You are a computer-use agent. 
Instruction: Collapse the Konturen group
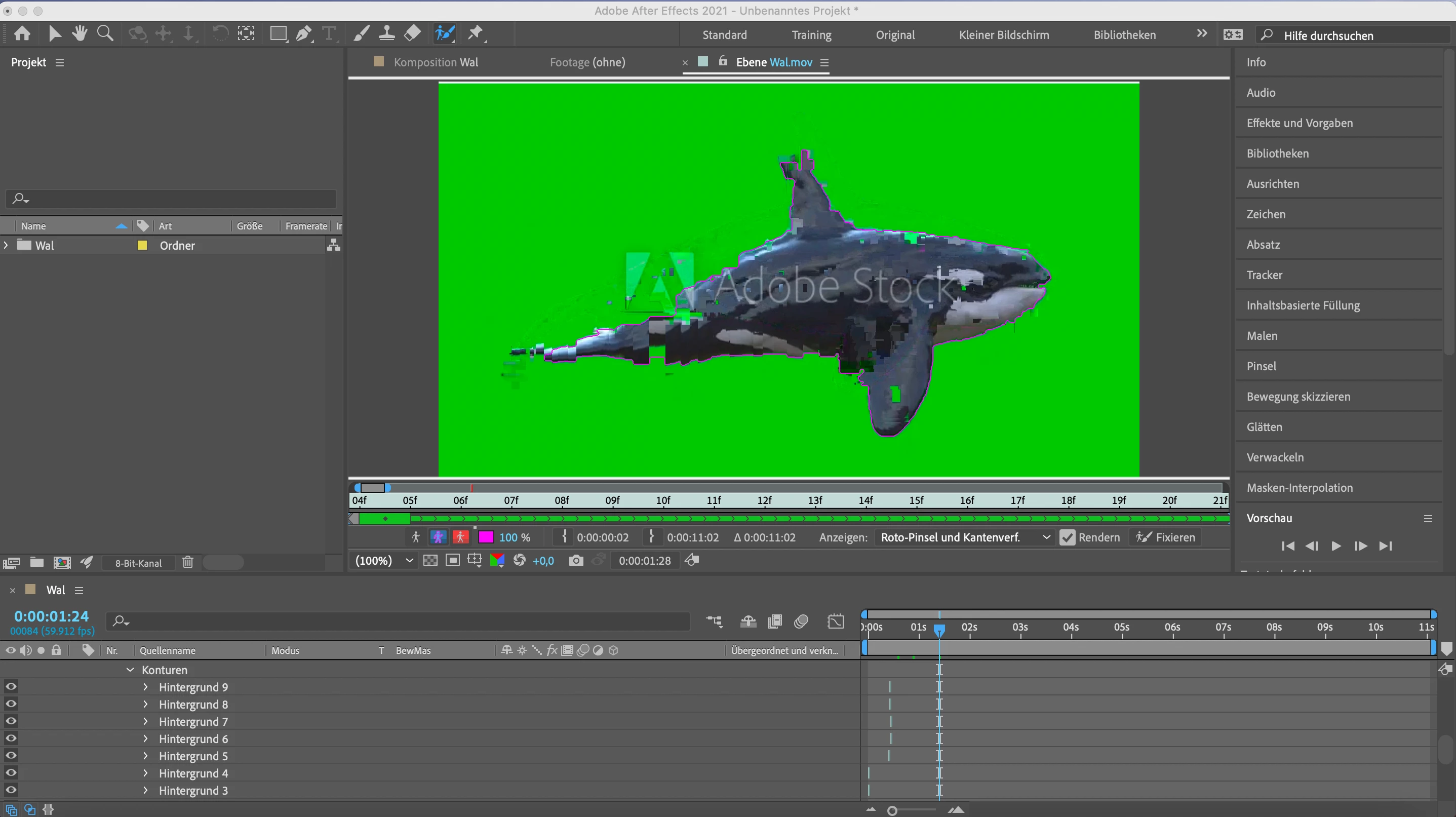(130, 670)
